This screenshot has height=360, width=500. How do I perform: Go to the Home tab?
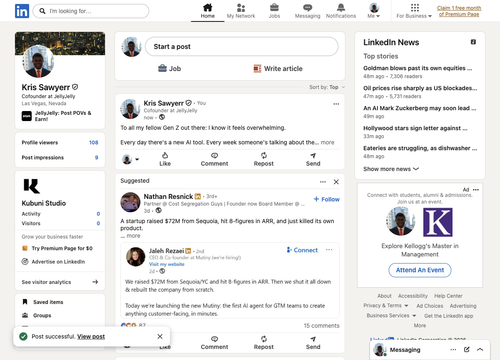point(207,11)
